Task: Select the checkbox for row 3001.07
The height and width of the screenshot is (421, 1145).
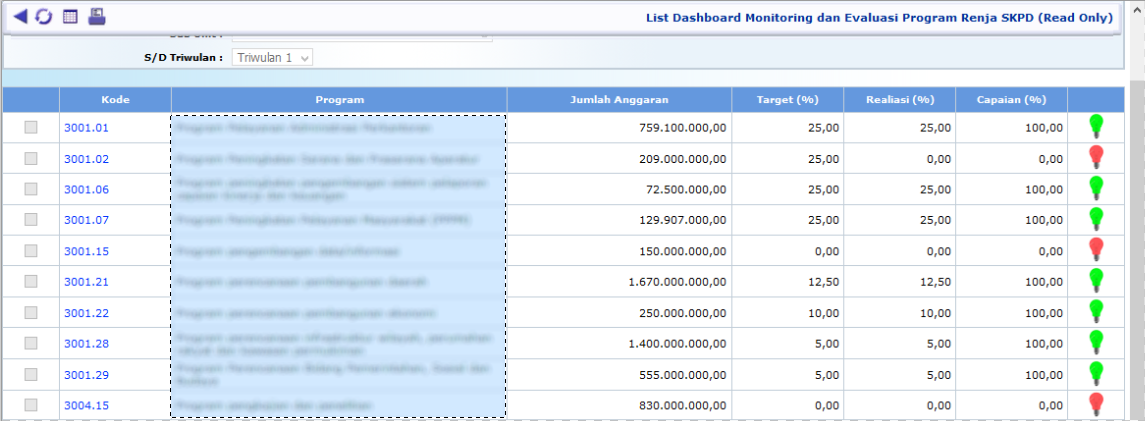Action: (31, 219)
